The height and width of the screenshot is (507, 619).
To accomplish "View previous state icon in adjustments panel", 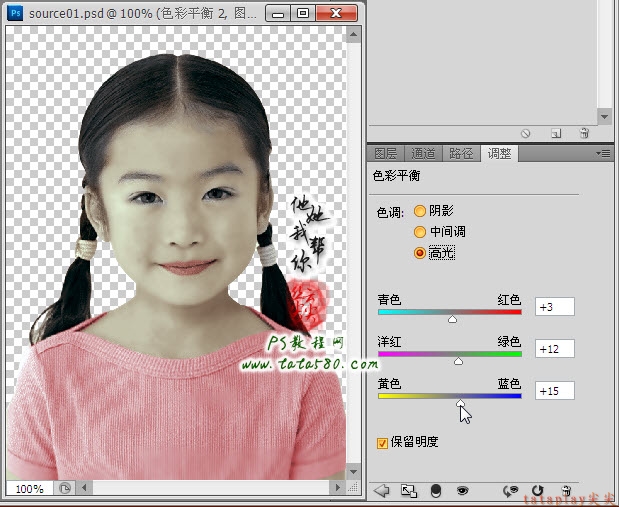I will coord(510,491).
